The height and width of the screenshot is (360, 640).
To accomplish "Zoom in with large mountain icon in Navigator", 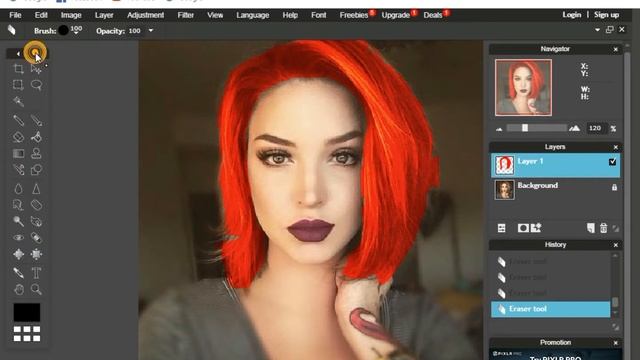I will point(574,128).
